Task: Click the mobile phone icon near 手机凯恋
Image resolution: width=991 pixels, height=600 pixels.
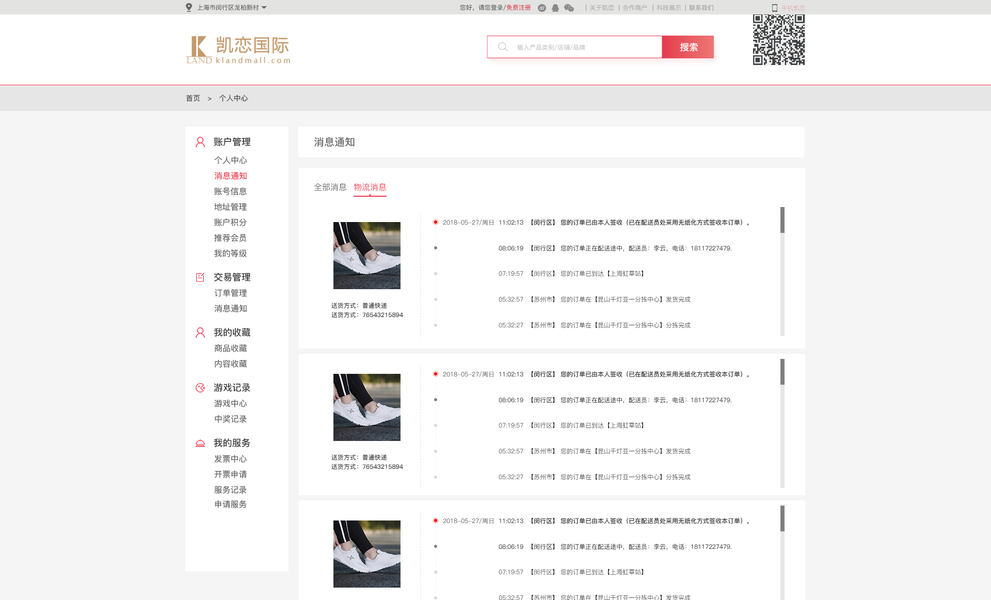Action: click(773, 8)
